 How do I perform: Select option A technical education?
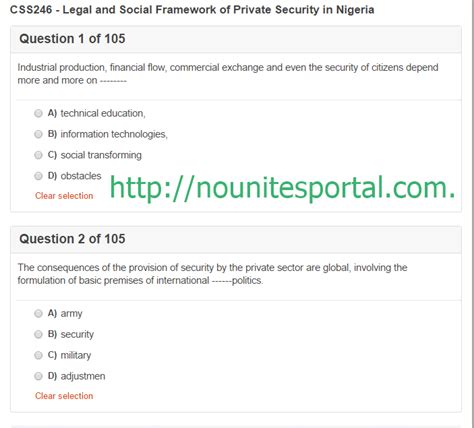pos(38,113)
